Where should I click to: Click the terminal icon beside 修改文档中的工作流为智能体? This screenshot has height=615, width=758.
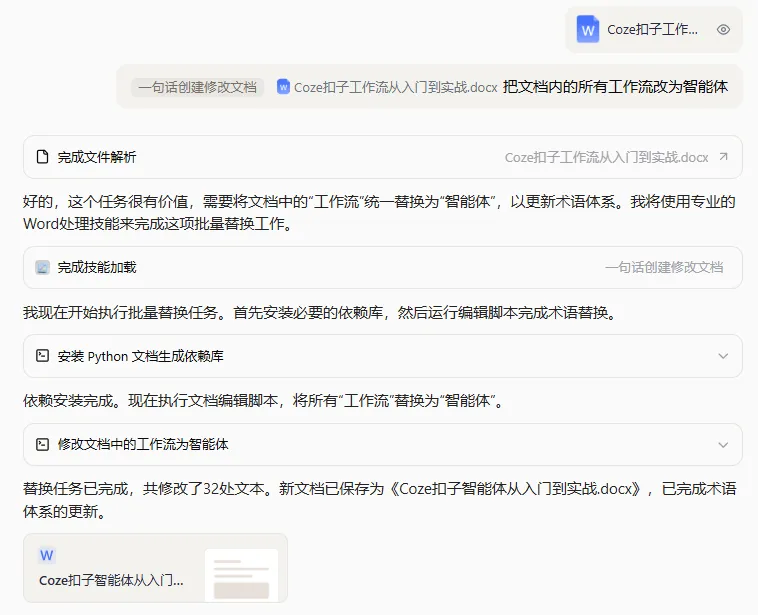pyautogui.click(x=43, y=444)
